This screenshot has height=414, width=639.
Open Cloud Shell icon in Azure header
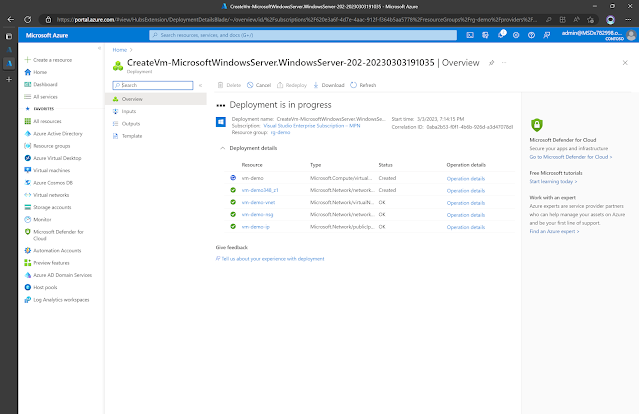(470, 35)
